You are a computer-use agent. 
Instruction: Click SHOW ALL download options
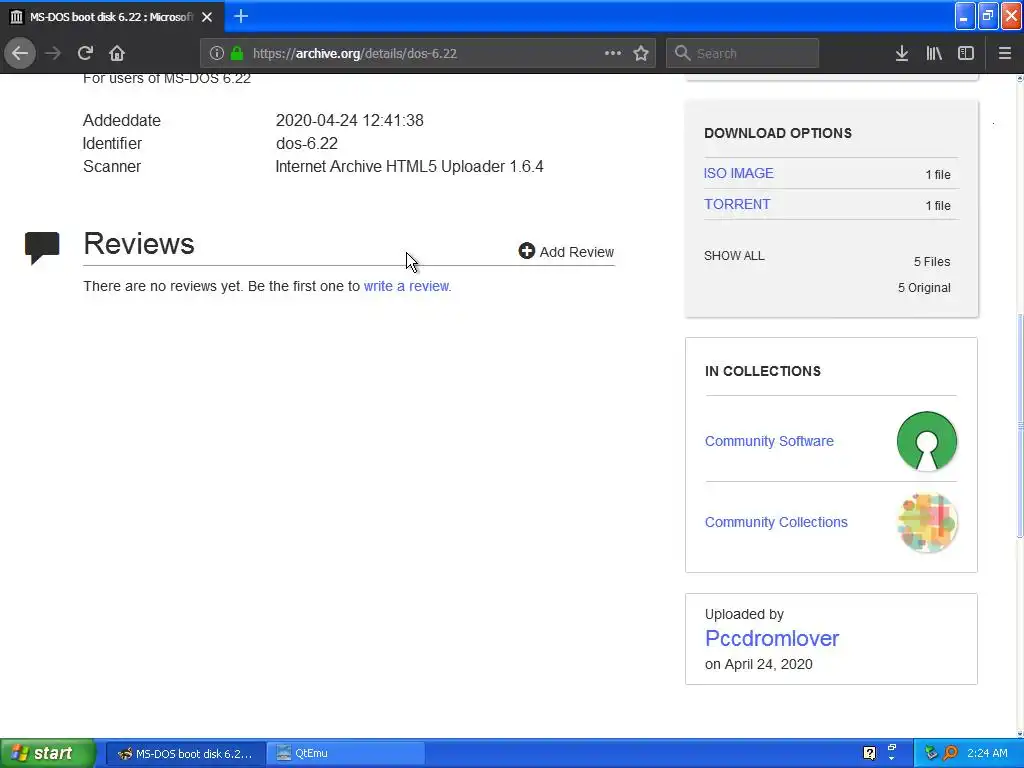734,255
